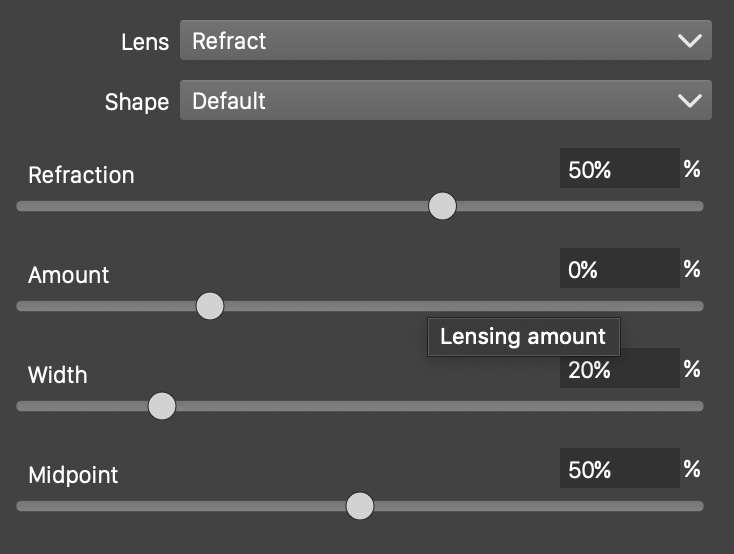Click the Refraction label text

(81, 175)
